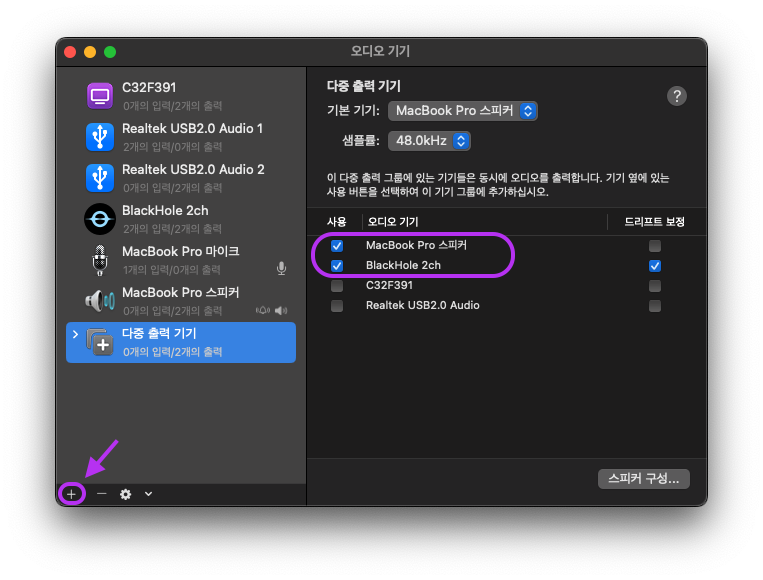The height and width of the screenshot is (580, 763).
Task: Select Realtek USB2.0 Audio 2 device
Action: [181, 178]
